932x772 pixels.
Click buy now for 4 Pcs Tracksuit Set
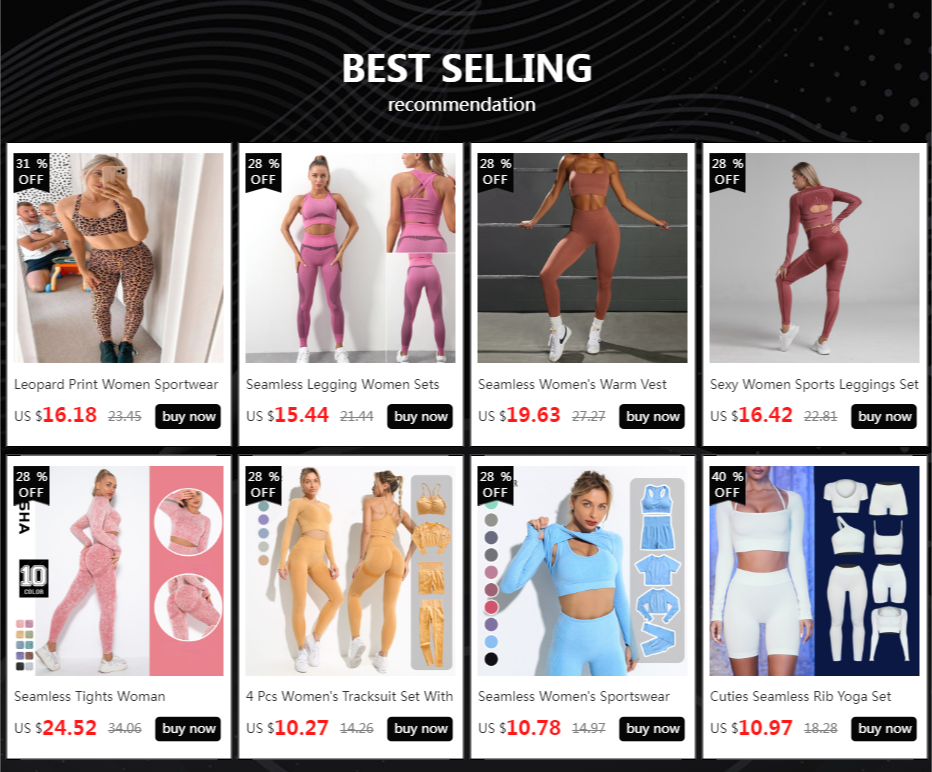point(420,729)
